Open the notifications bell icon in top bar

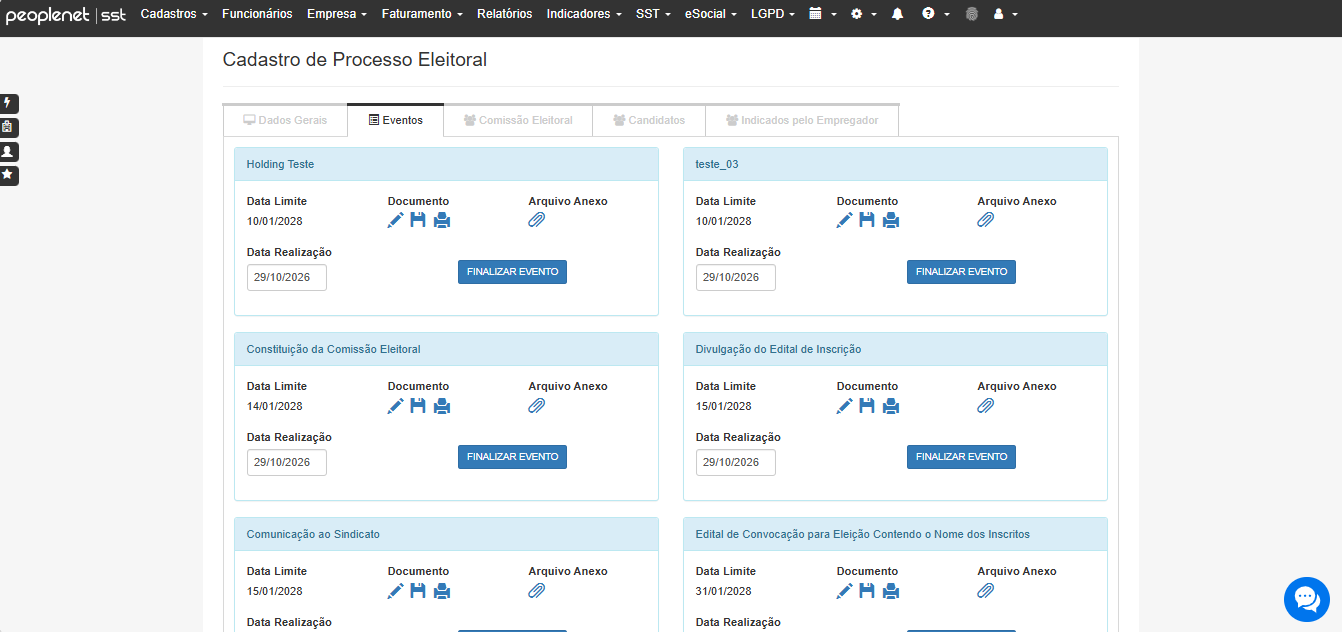(897, 14)
